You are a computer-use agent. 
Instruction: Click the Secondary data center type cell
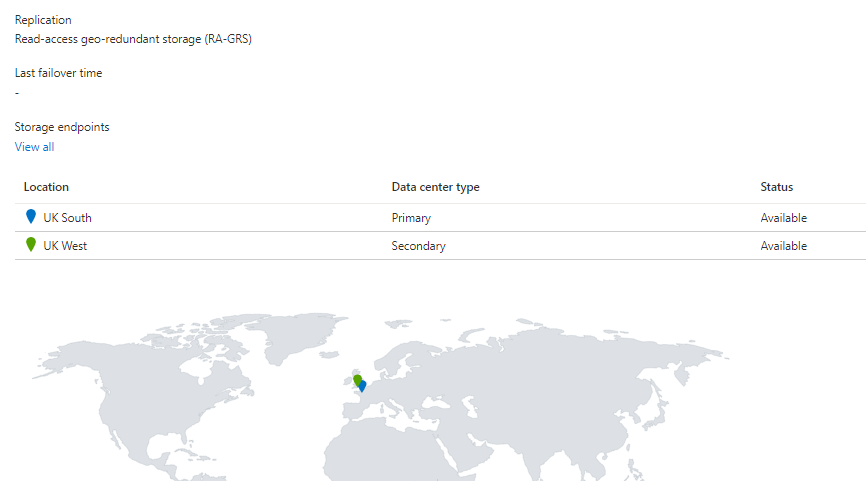coord(418,246)
